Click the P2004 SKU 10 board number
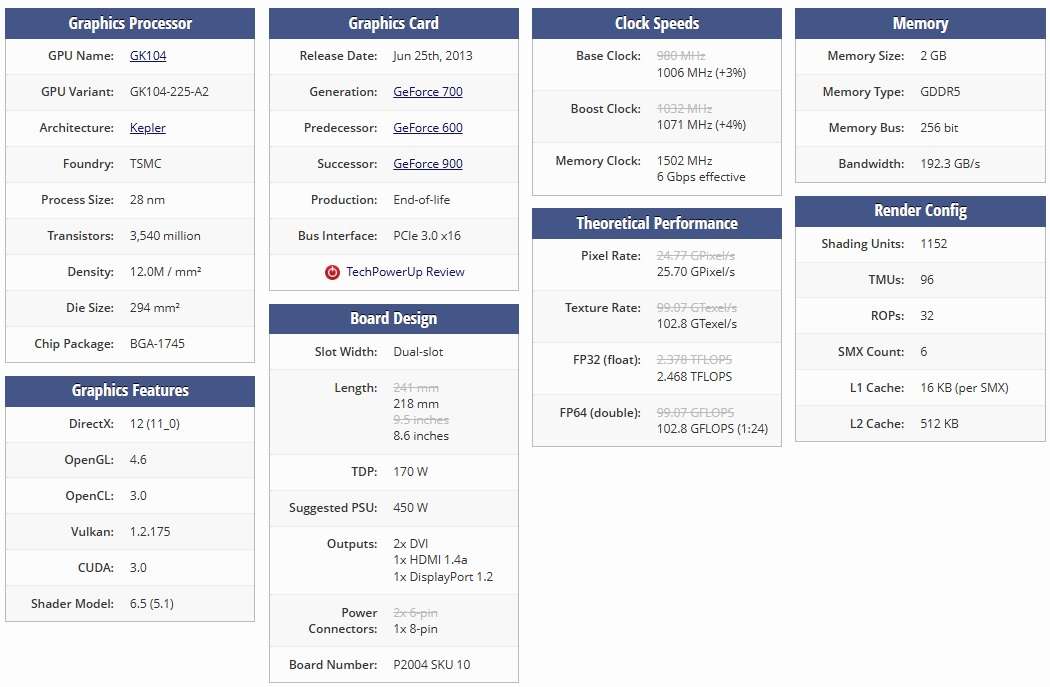The height and width of the screenshot is (687, 1050). coord(432,665)
